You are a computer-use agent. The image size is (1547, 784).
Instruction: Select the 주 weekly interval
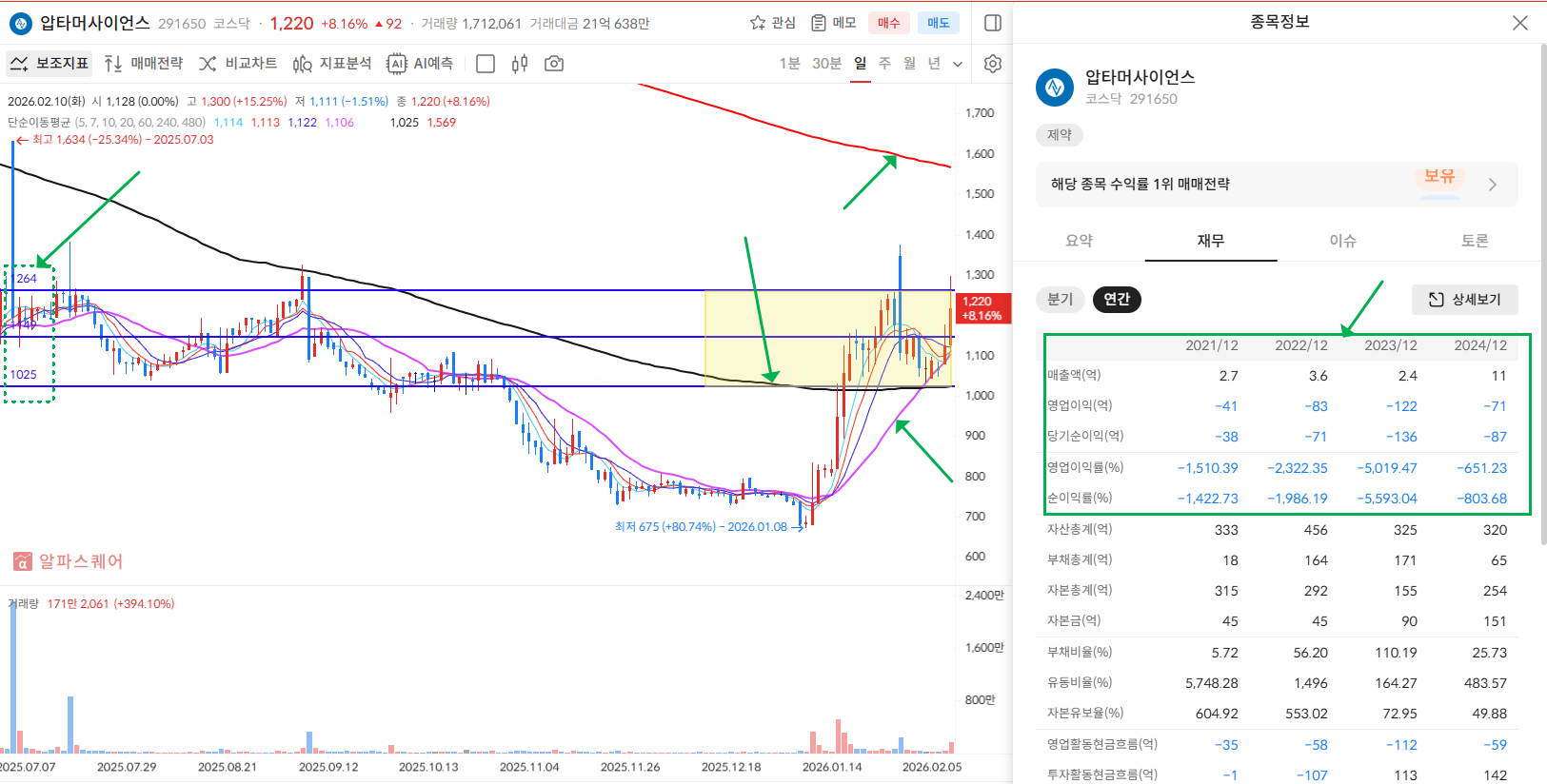[x=884, y=63]
